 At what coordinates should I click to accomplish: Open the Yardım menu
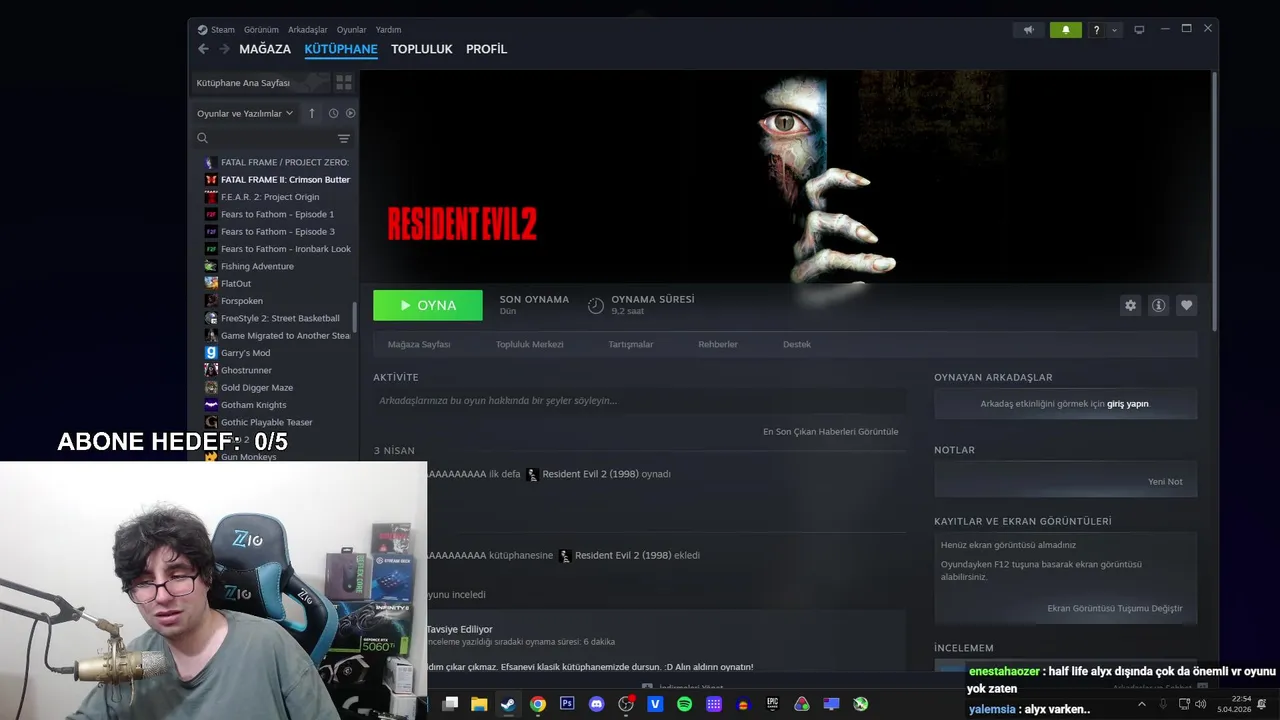[x=388, y=30]
